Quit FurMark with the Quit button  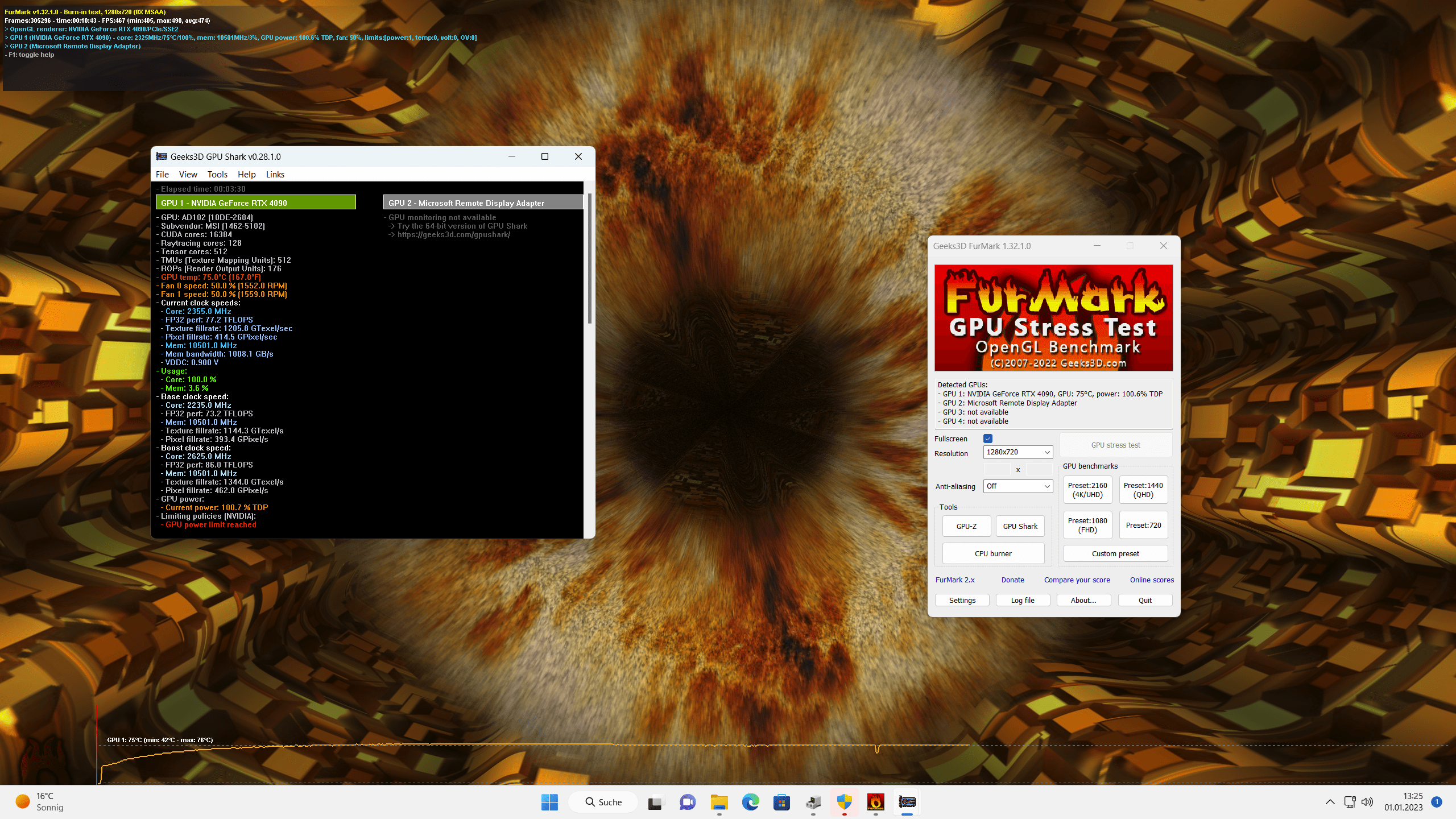pyautogui.click(x=1145, y=600)
